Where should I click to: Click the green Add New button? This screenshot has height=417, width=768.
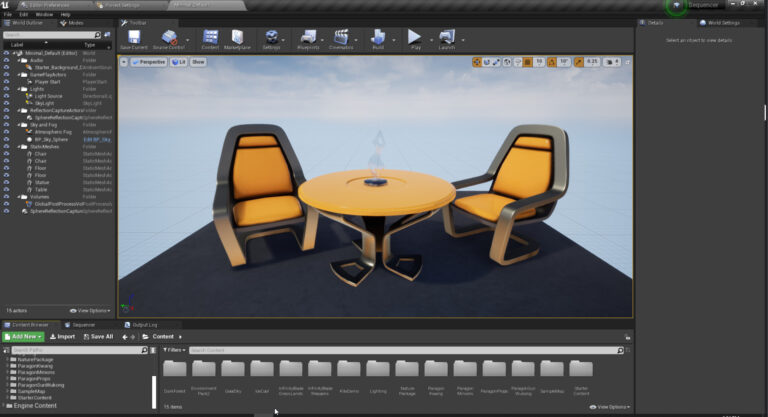[23, 337]
